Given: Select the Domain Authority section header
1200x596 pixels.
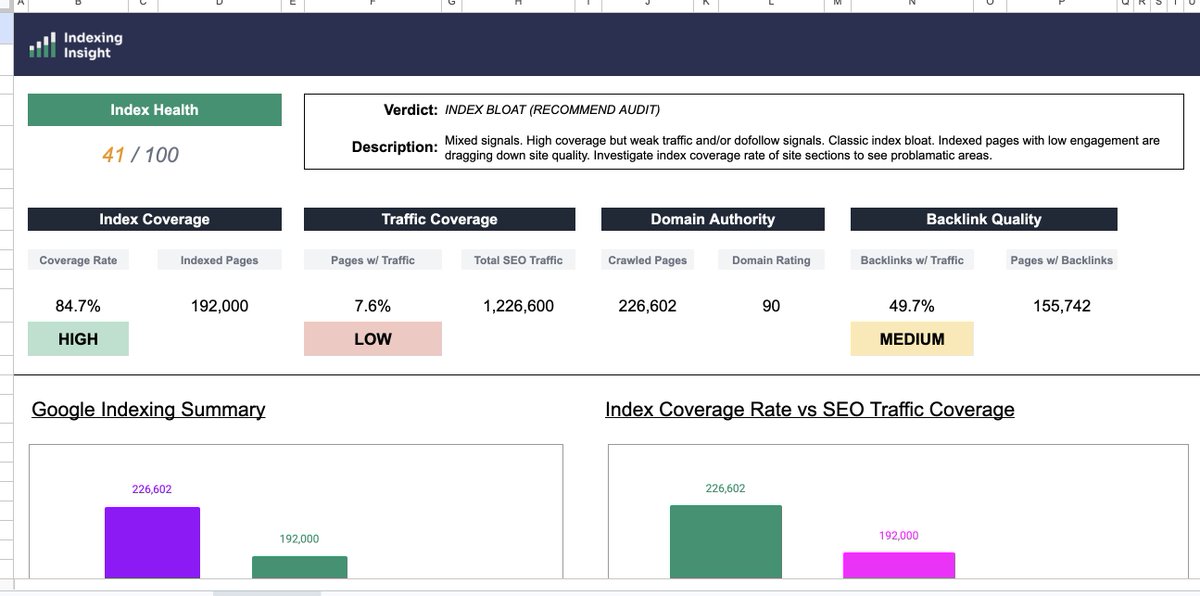Looking at the screenshot, I should 713,219.
